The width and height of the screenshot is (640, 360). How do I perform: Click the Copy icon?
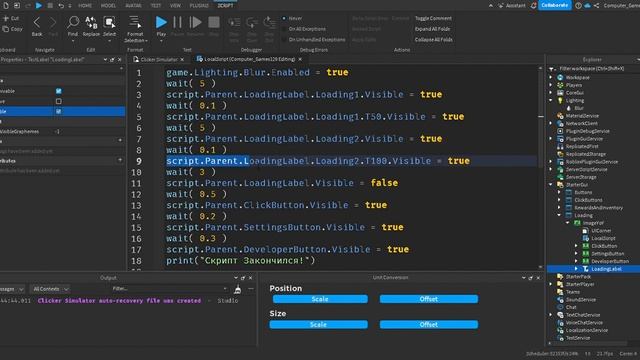pos(6,29)
